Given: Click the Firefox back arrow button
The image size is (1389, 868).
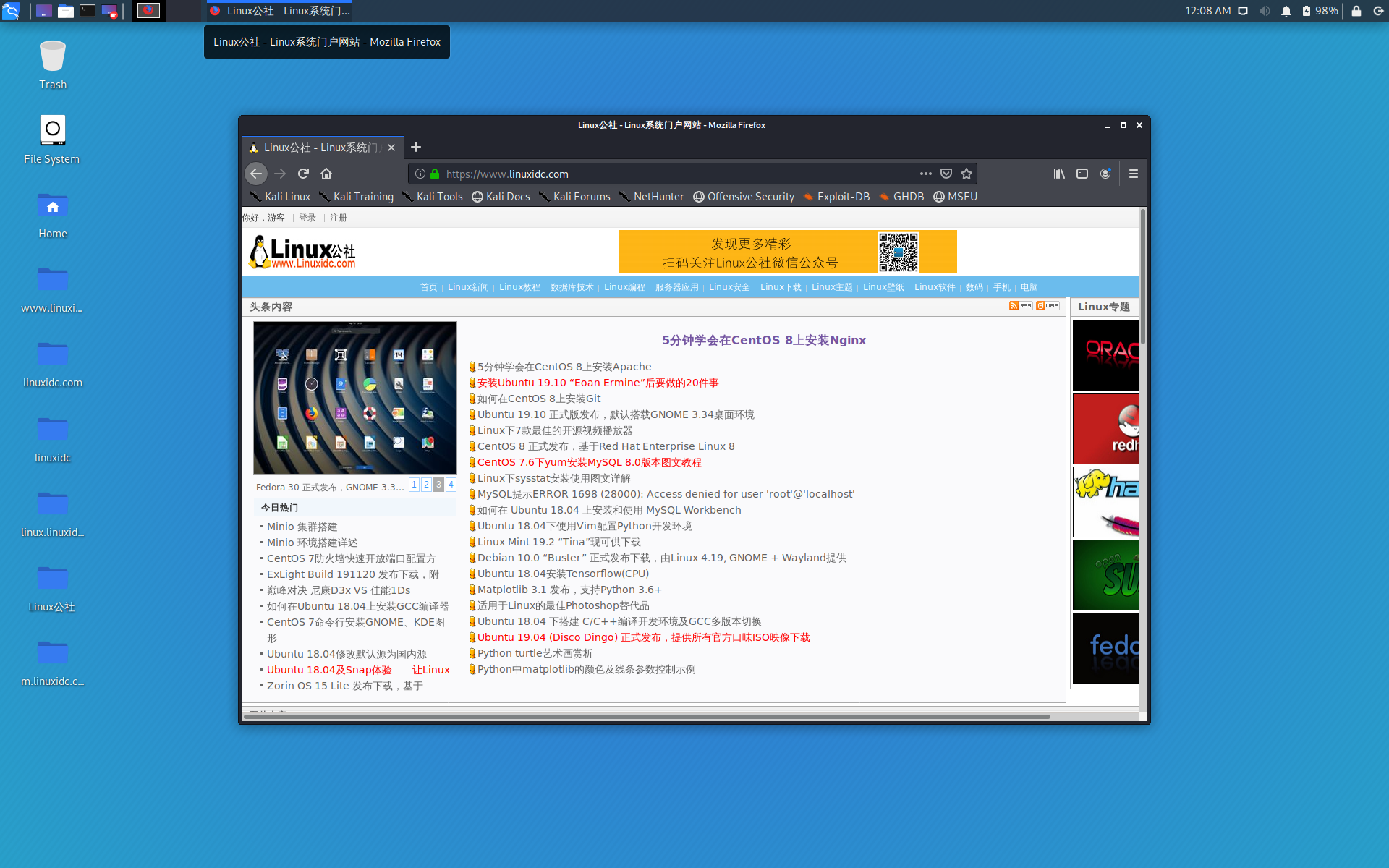Looking at the screenshot, I should click(255, 174).
